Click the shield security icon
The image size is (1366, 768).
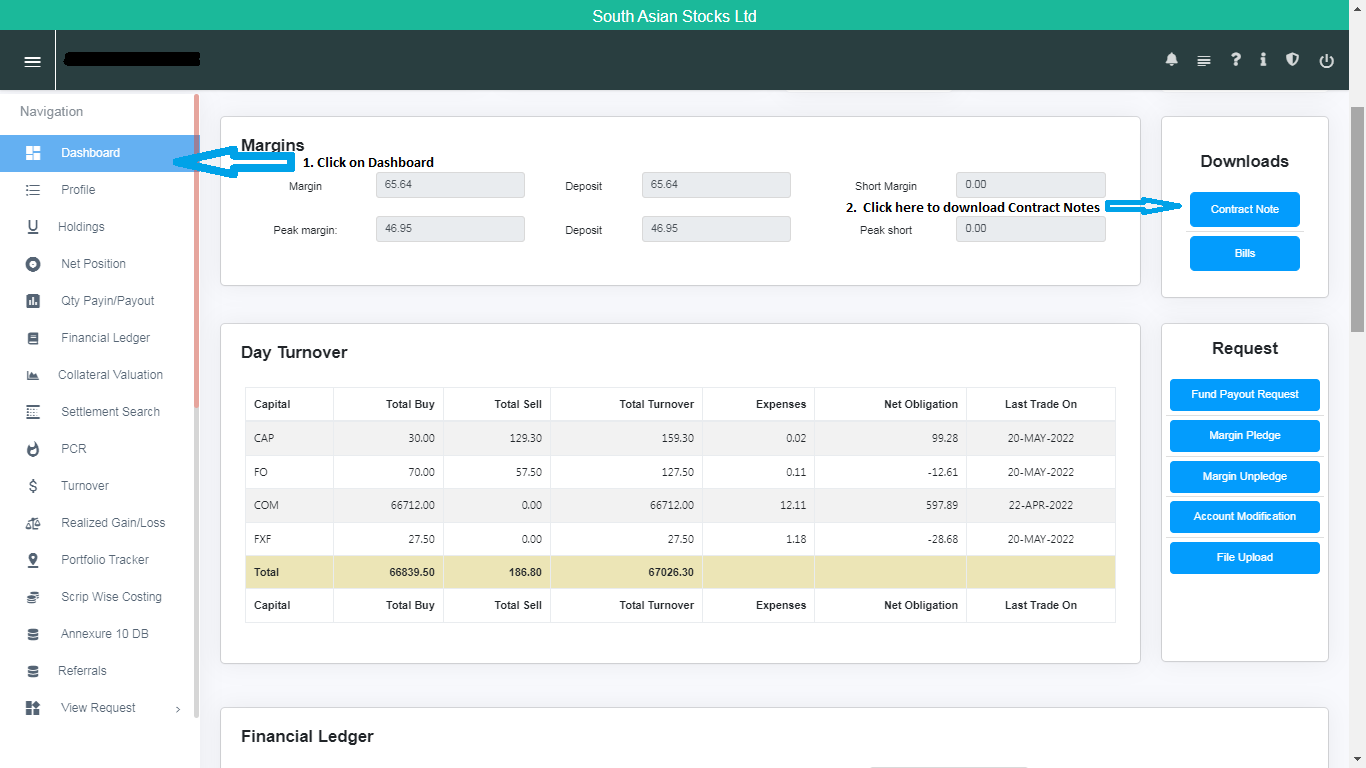point(1292,60)
